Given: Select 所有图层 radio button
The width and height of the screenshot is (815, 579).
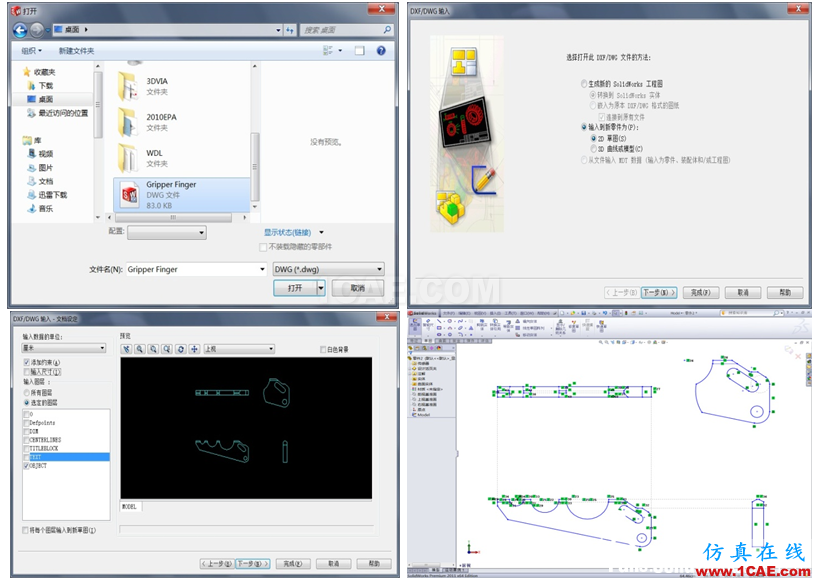Looking at the screenshot, I should (x=27, y=392).
